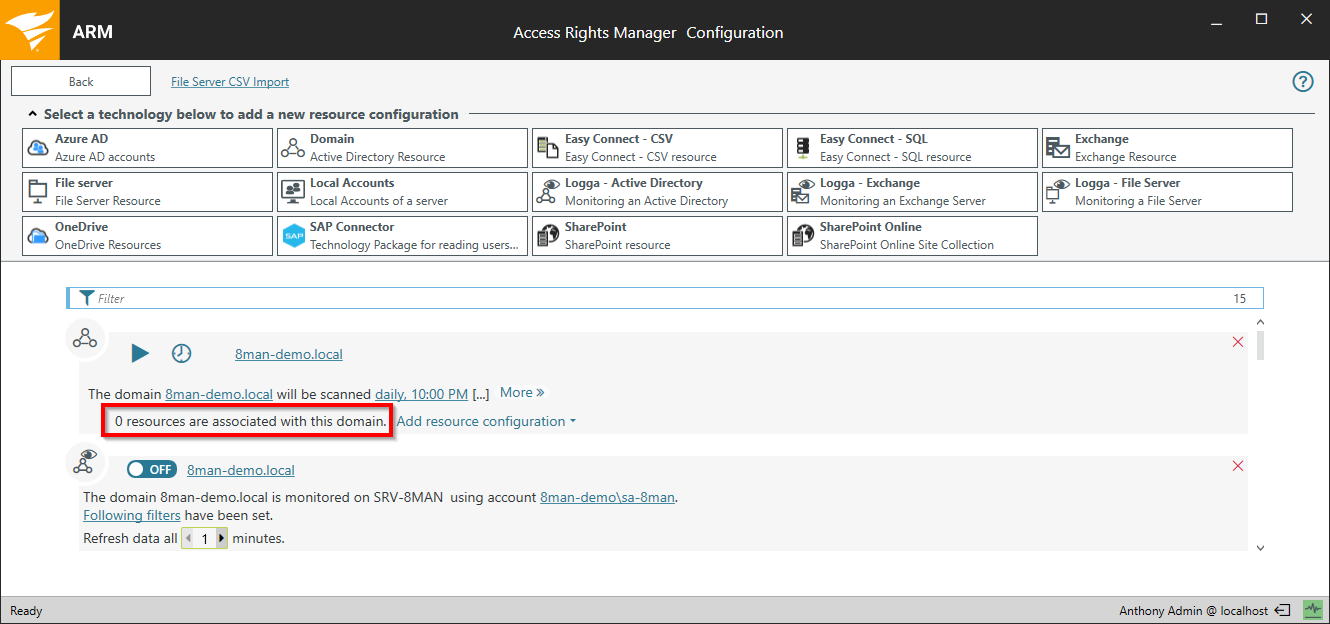Pick the Exchange Resource tile
The height and width of the screenshot is (624, 1330).
[1167, 148]
